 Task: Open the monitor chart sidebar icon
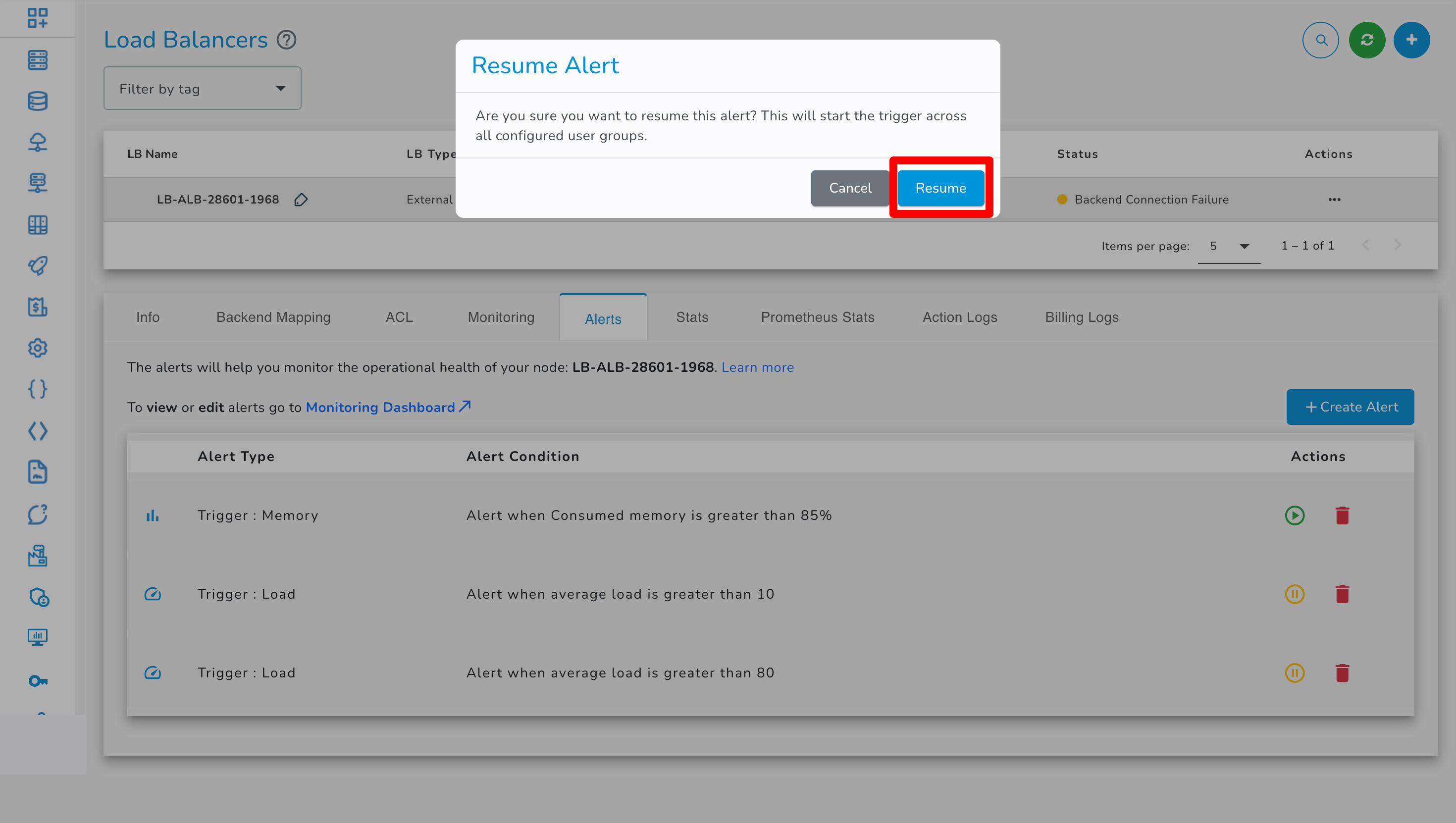point(37,638)
